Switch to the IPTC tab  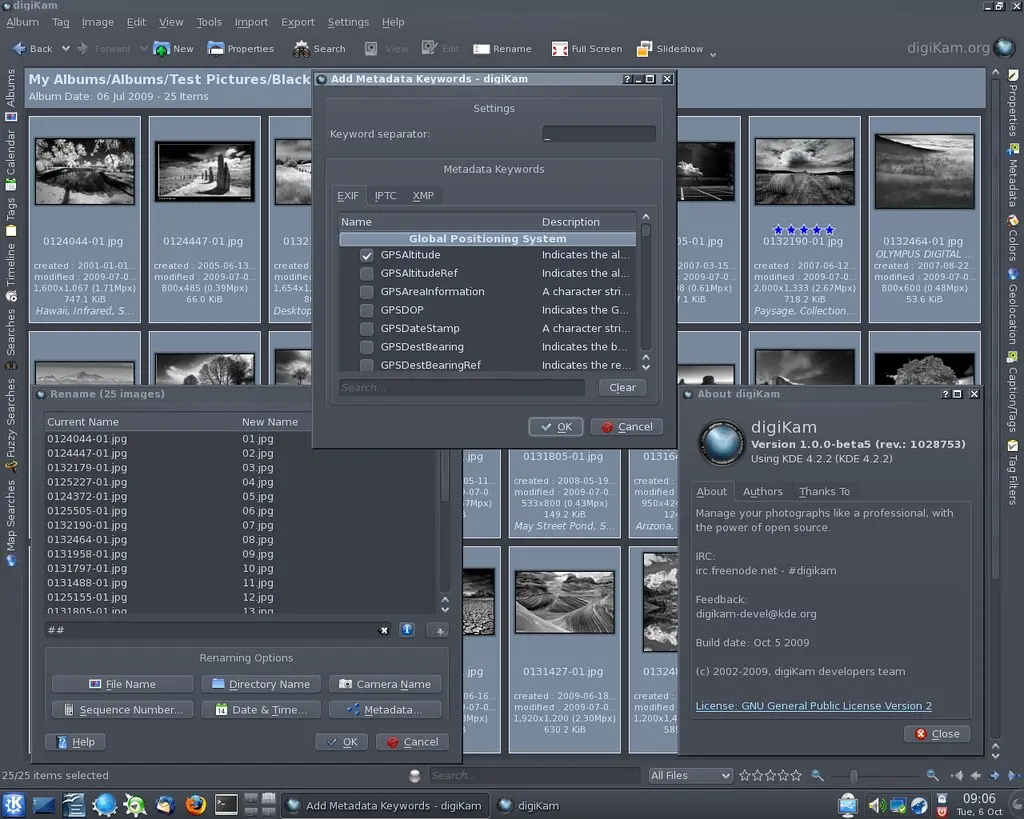[383, 195]
